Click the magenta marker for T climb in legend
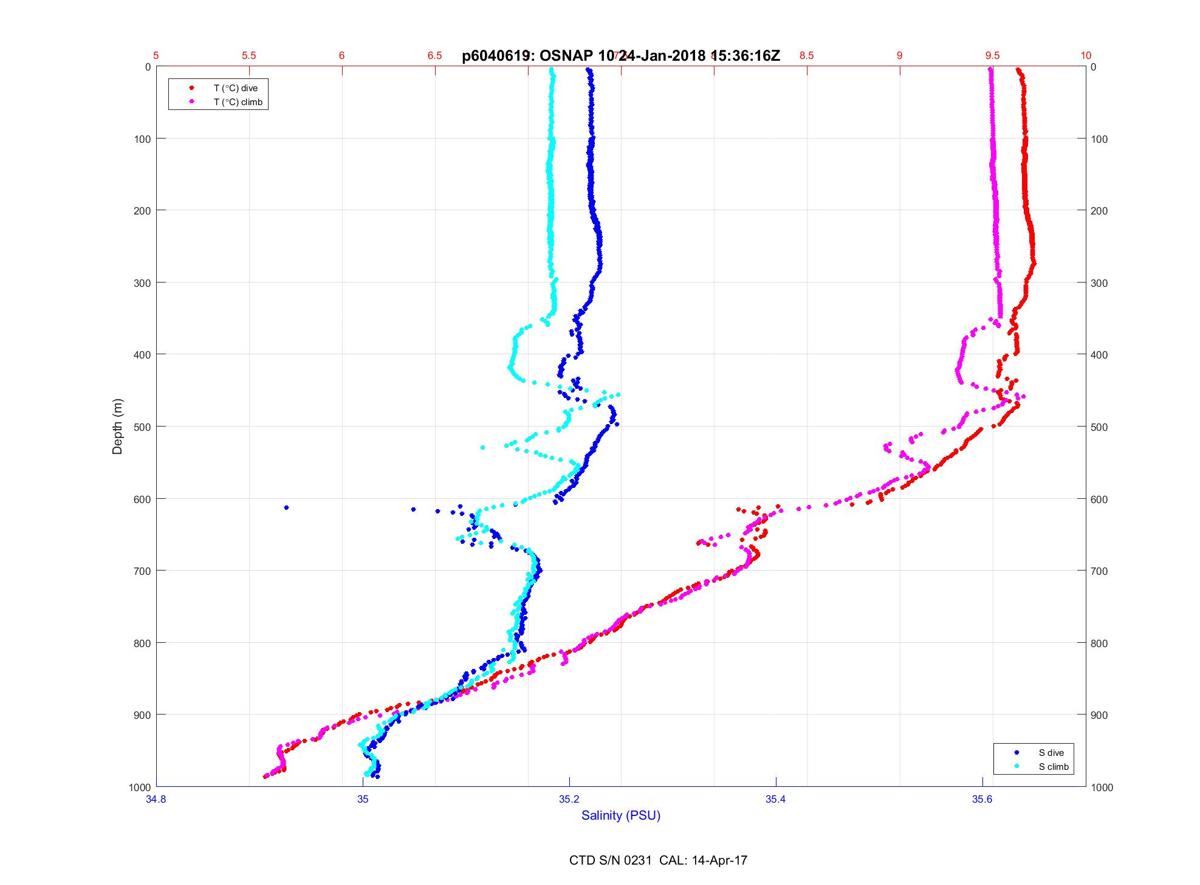1200x885 pixels. pos(190,102)
